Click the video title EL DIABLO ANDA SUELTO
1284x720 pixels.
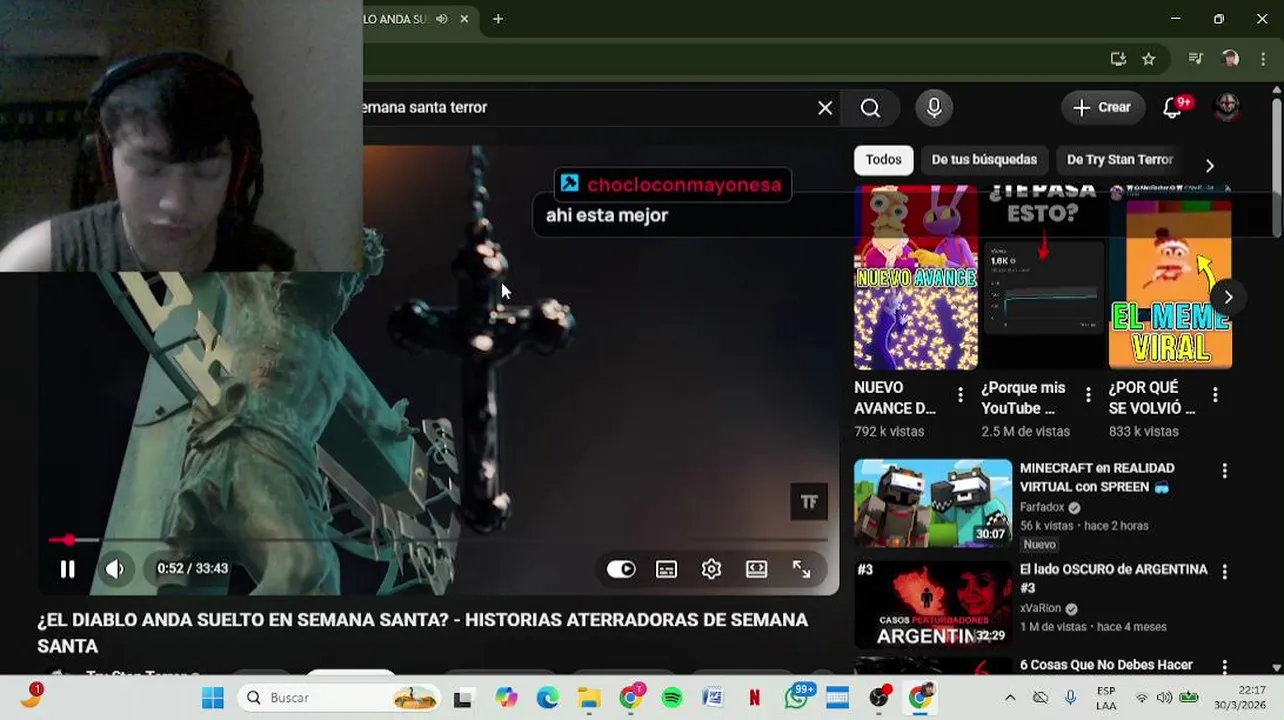[x=422, y=633]
